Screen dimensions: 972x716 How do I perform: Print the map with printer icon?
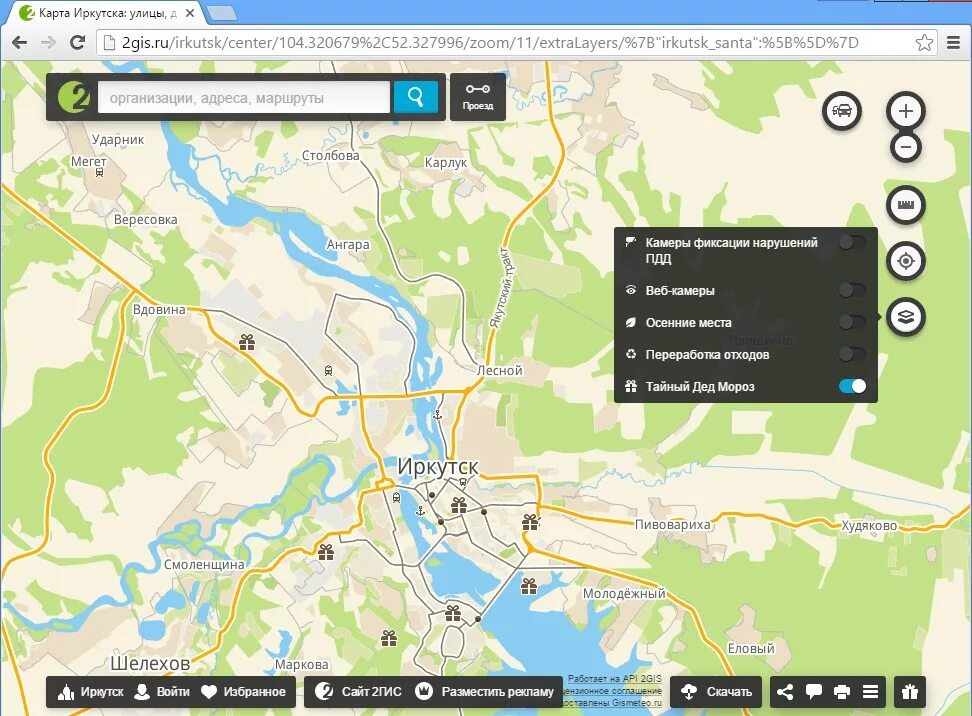(842, 692)
